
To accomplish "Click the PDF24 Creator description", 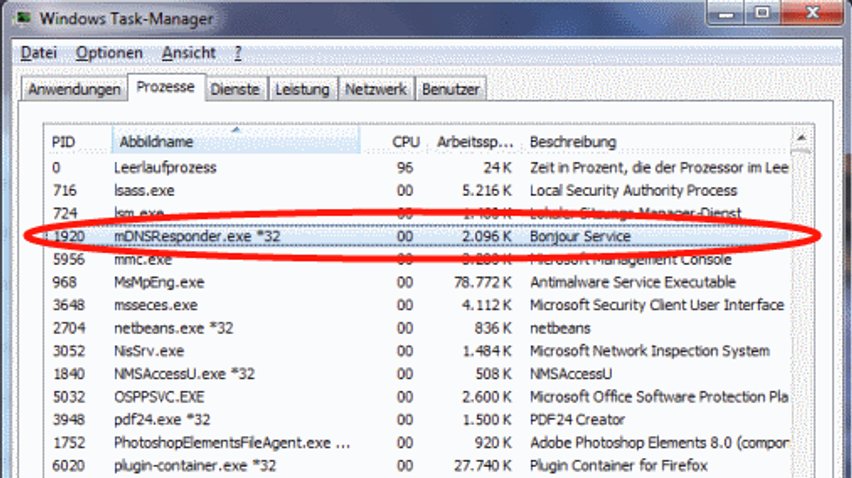I will tap(578, 420).
